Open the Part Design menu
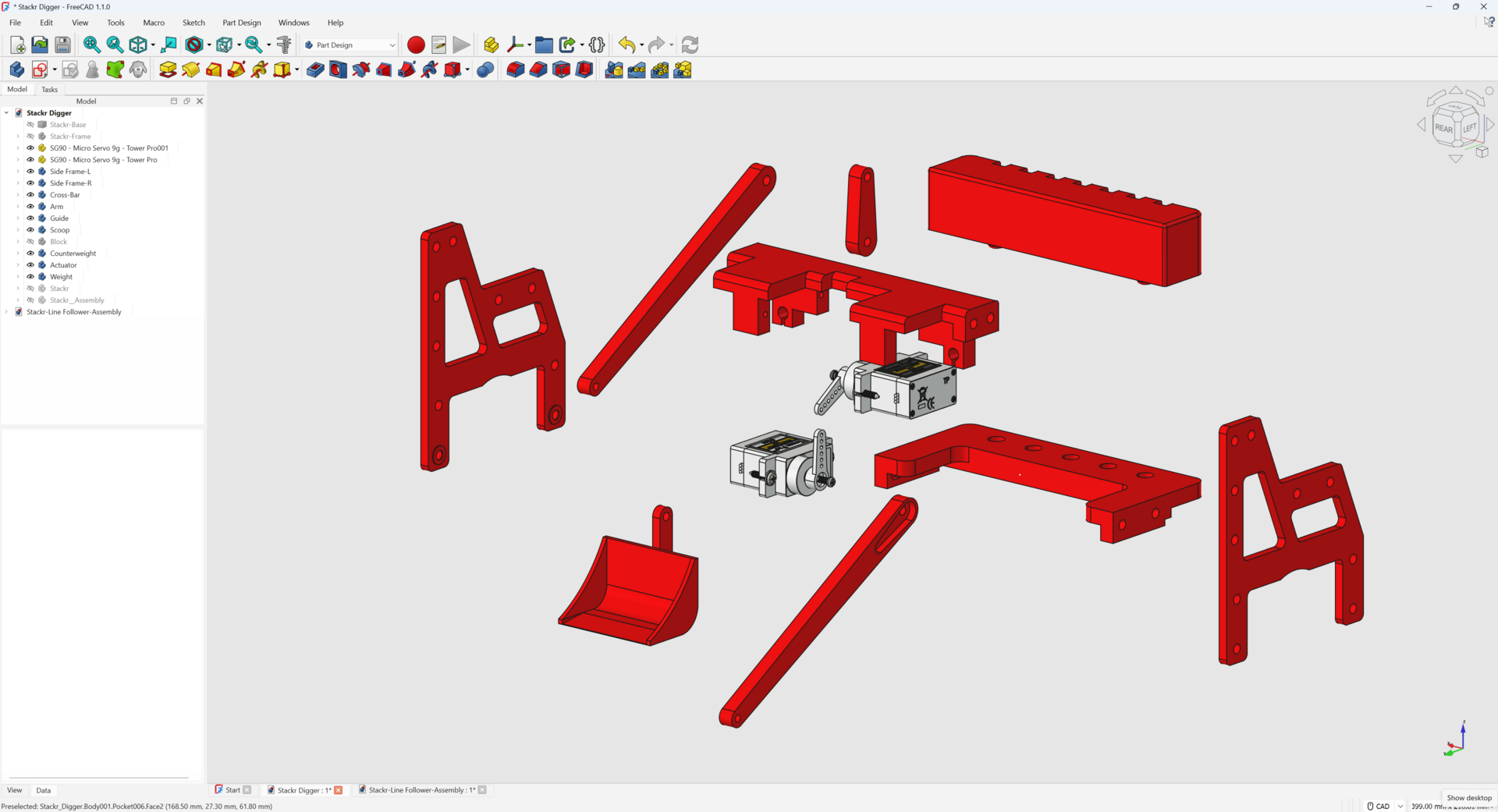Image resolution: width=1498 pixels, height=812 pixels. [242, 23]
